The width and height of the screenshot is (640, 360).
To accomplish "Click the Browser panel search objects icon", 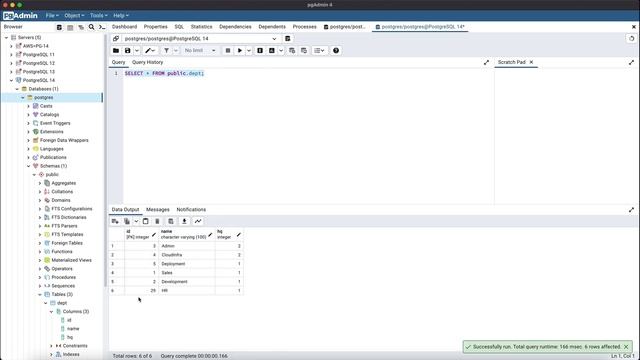I will (91, 27).
